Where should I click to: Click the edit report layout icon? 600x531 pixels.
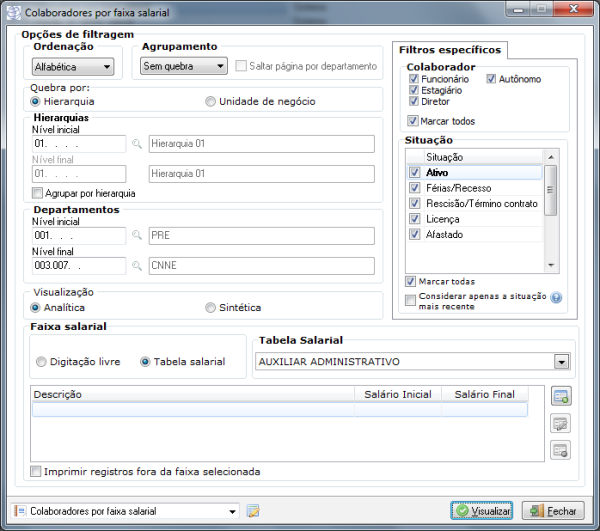(x=253, y=511)
